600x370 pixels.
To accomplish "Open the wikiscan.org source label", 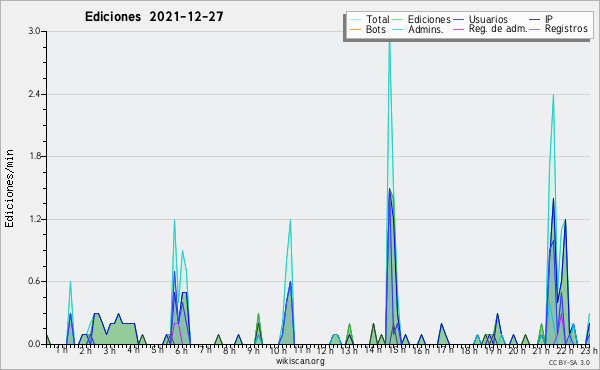I will point(300,361).
